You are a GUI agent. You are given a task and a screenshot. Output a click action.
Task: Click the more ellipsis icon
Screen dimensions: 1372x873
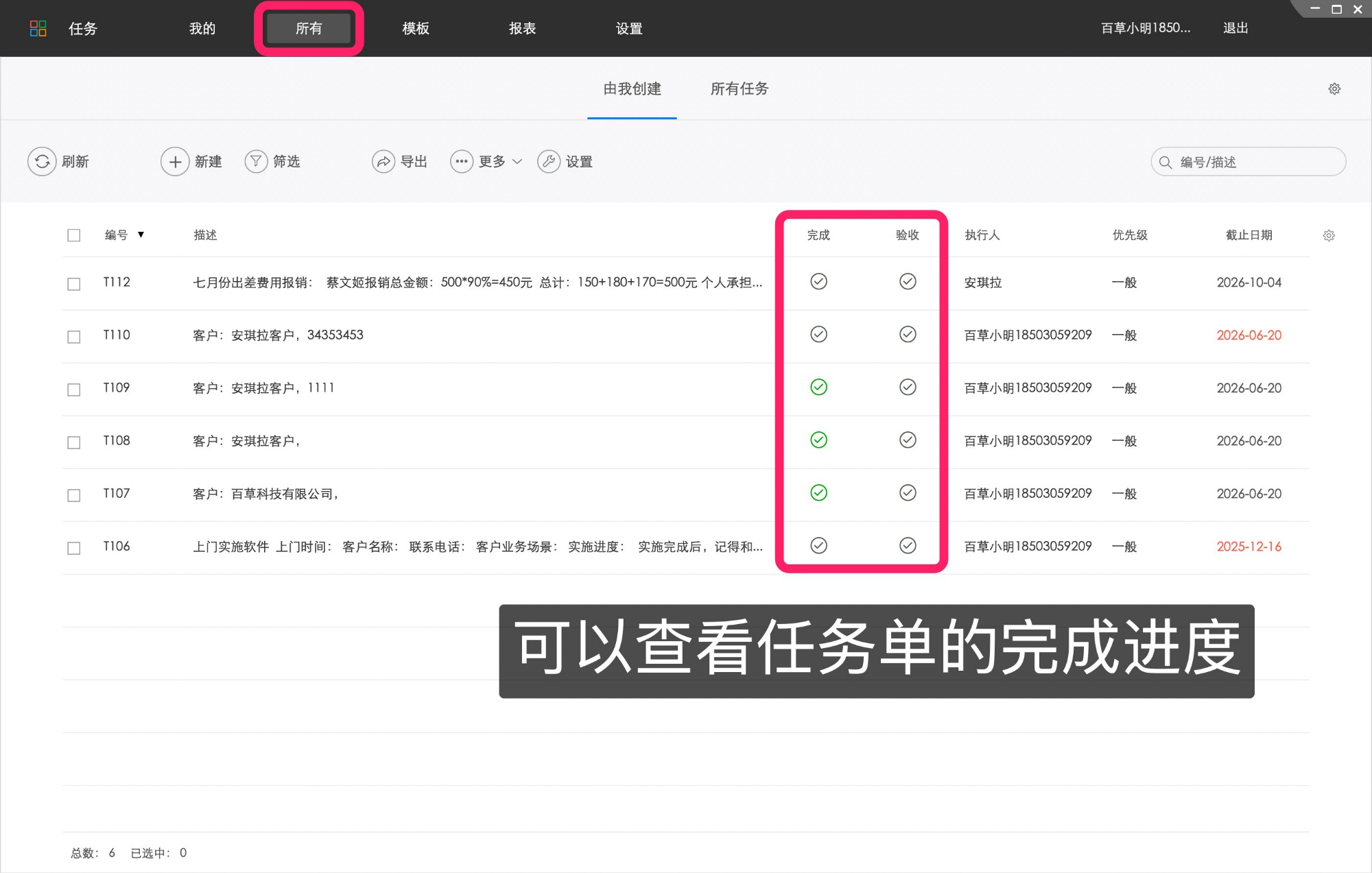click(x=462, y=162)
